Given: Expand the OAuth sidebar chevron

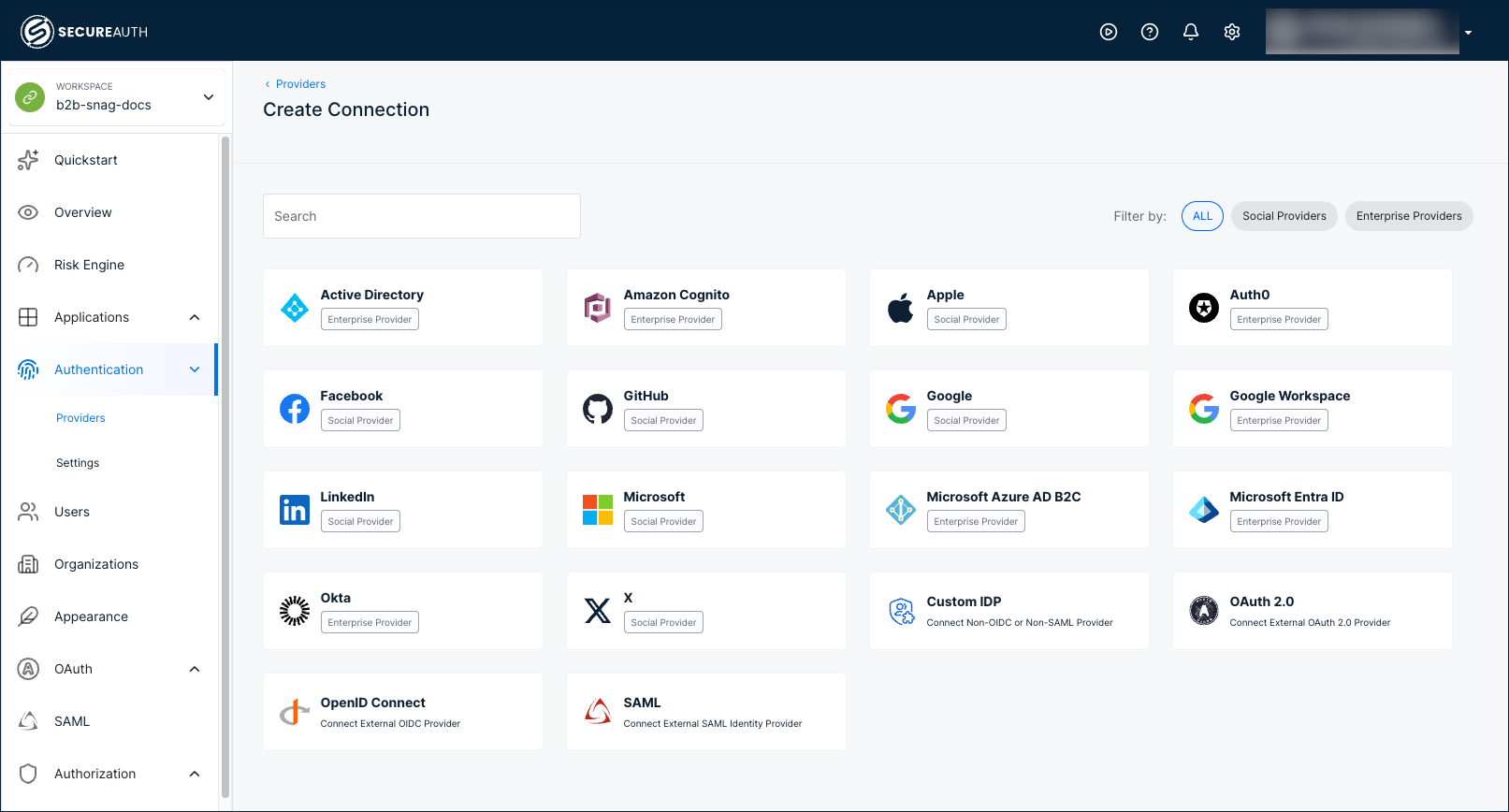Looking at the screenshot, I should click(x=195, y=669).
